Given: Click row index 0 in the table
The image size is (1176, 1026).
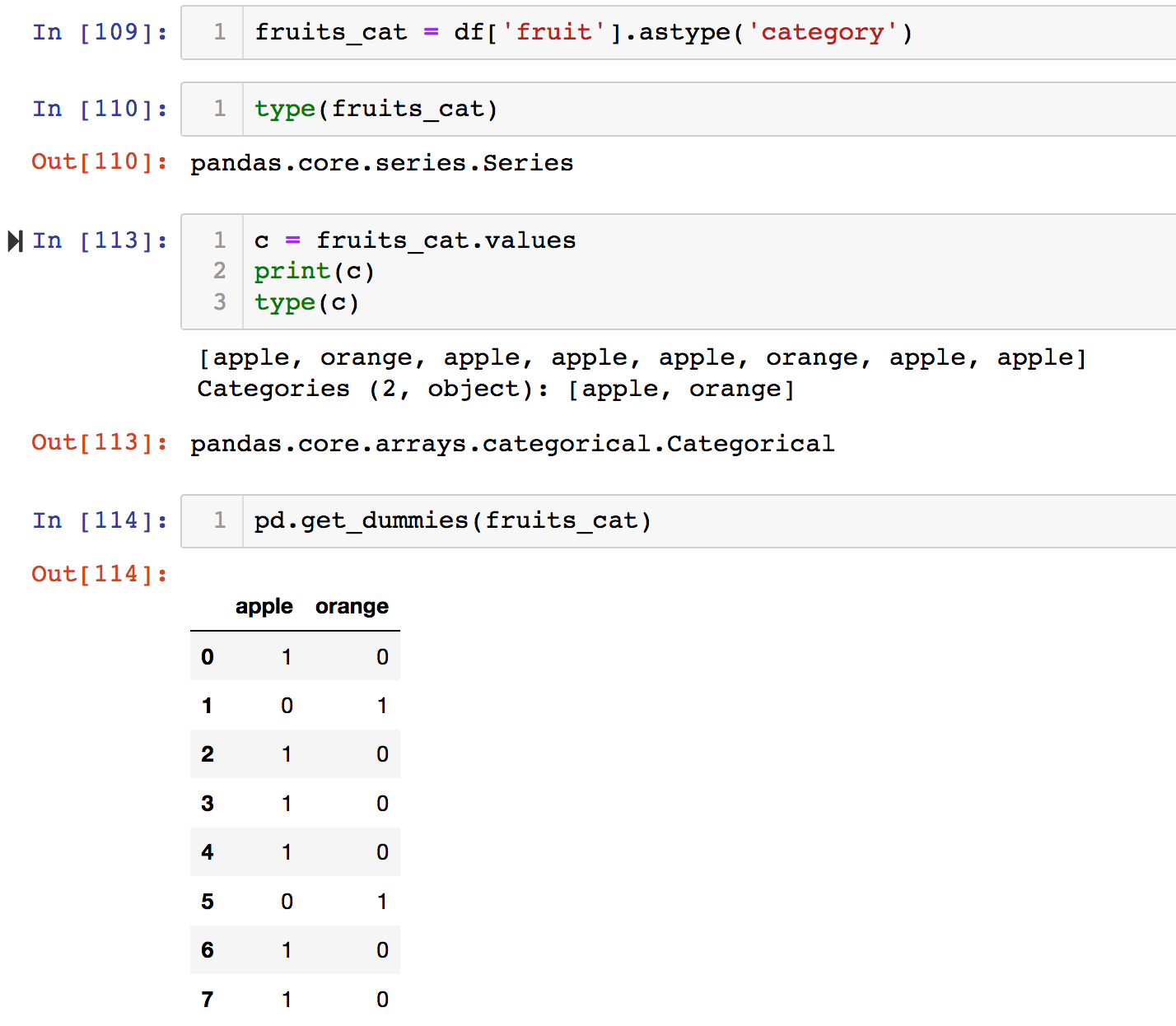Looking at the screenshot, I should coord(208,657).
